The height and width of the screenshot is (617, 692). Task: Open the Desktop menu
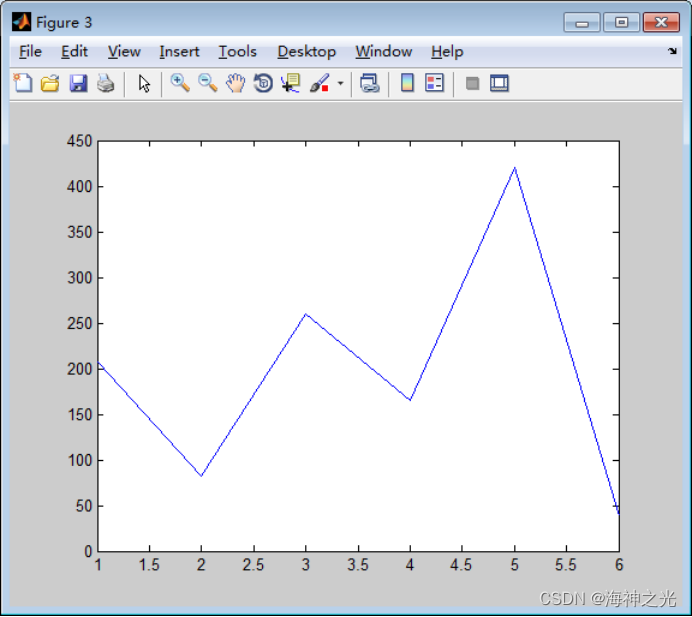click(306, 52)
